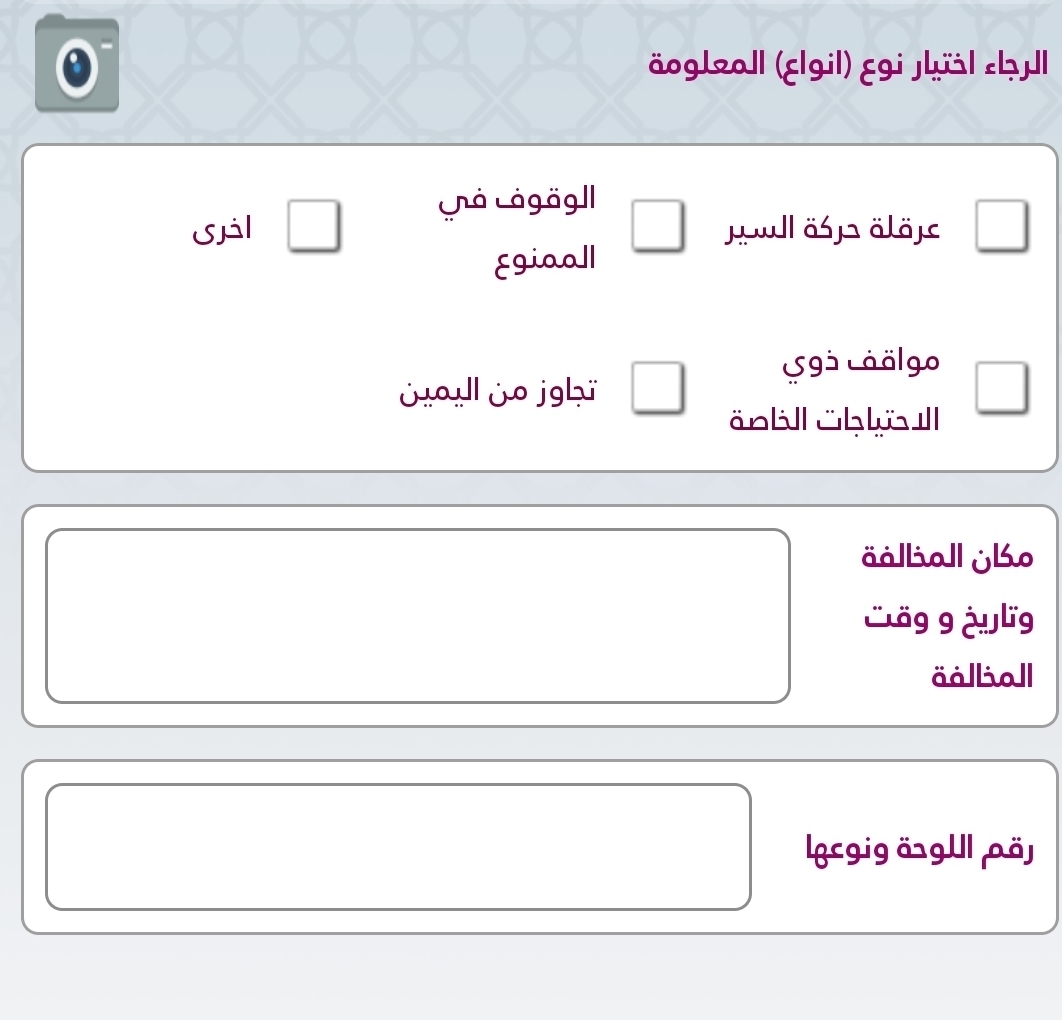This screenshot has height=1020, width=1062.
Task: Focus the plate number and type input field
Action: [x=398, y=847]
